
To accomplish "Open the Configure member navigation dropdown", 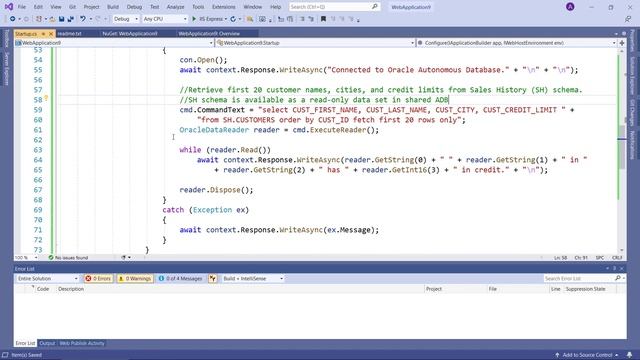I will click(x=516, y=43).
